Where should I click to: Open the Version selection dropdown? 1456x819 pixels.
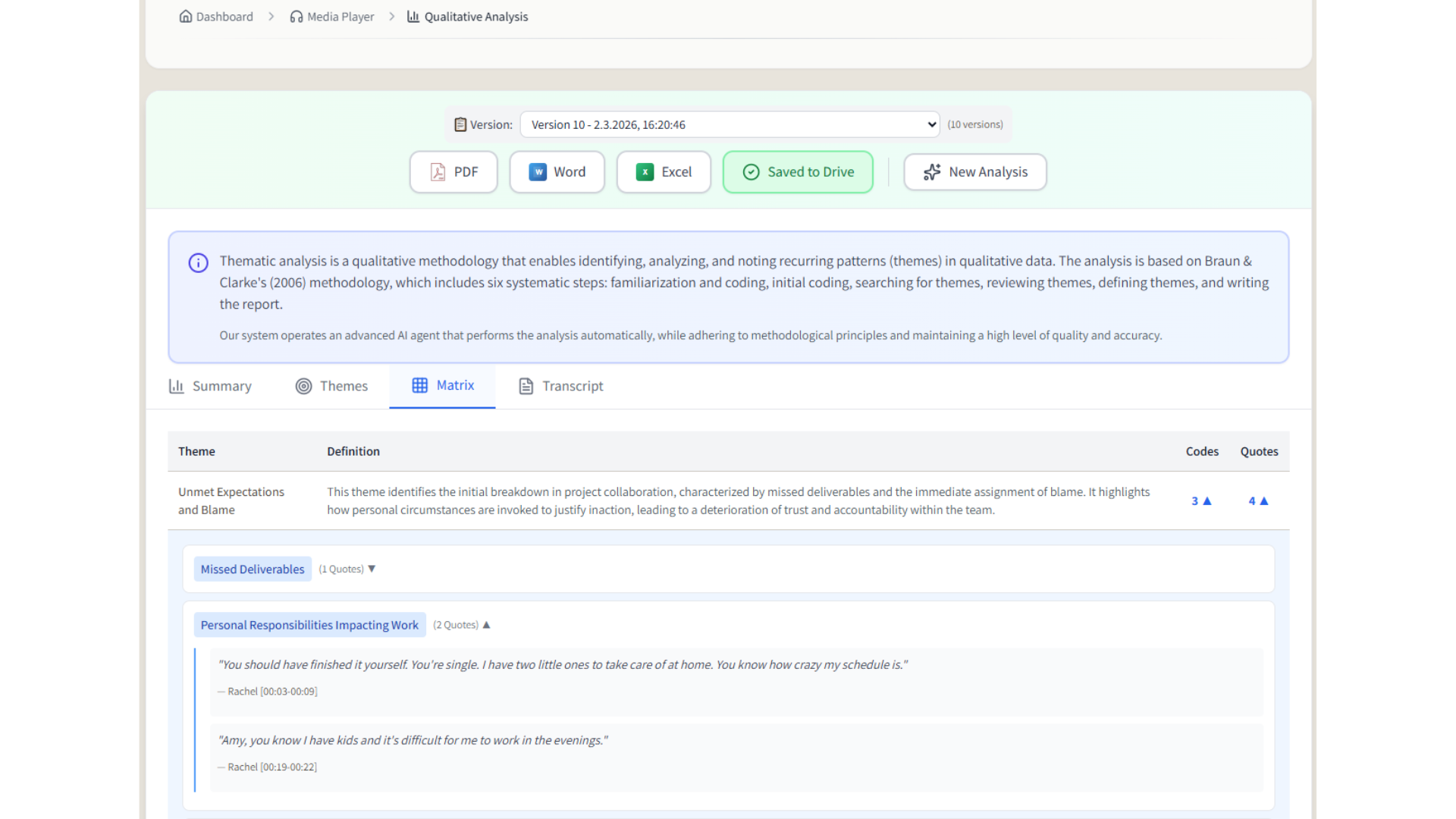728,124
